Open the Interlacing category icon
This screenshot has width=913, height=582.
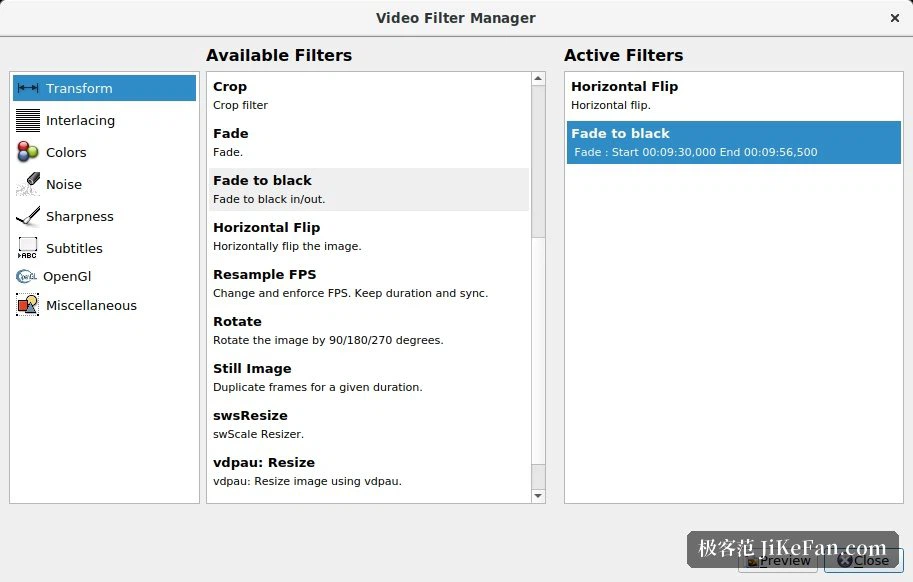(28, 120)
